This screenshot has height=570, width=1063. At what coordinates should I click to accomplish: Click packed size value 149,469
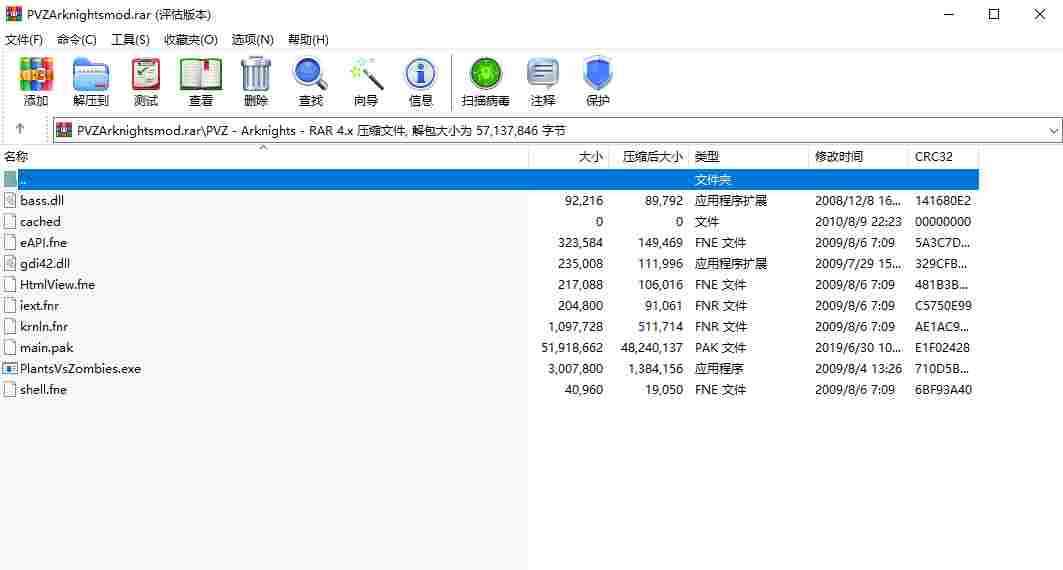660,243
